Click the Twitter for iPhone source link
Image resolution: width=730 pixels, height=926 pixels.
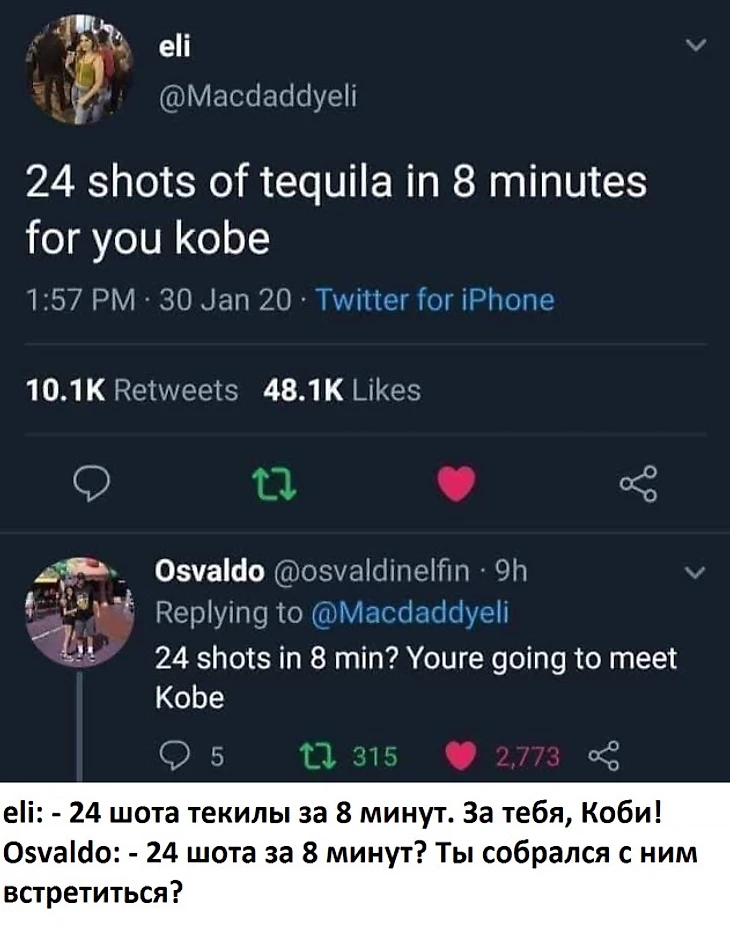pos(435,299)
